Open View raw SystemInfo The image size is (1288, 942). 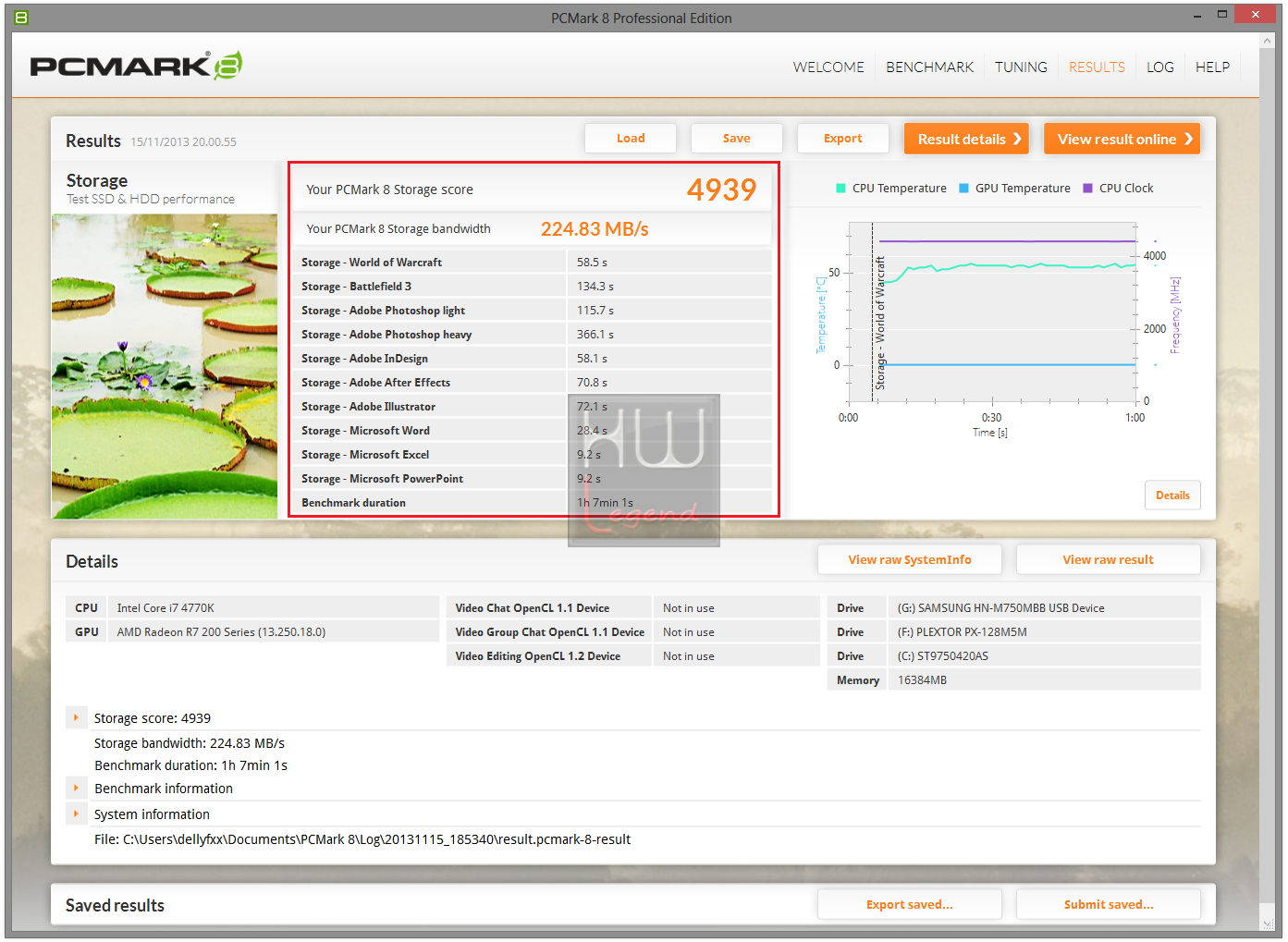coord(910,559)
